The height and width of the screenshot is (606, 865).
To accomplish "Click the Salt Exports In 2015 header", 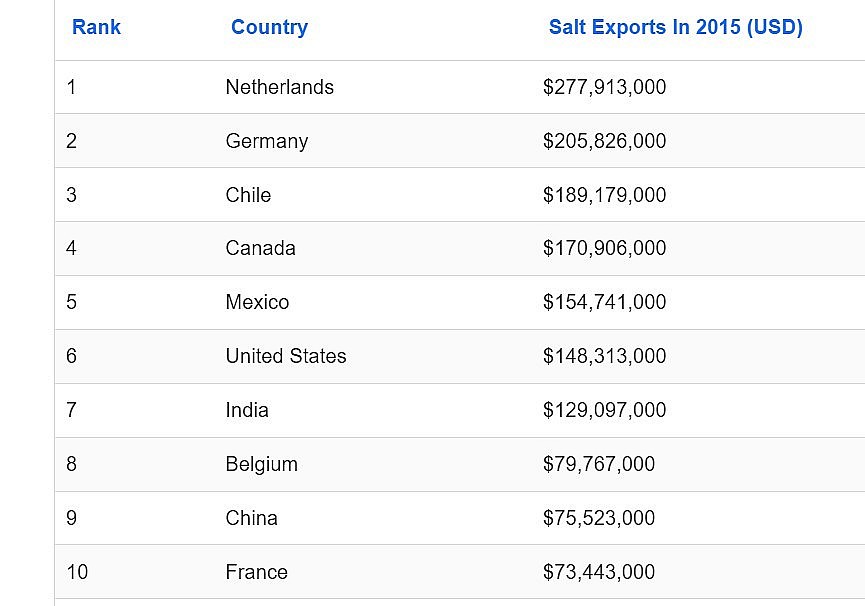I will tap(675, 28).
